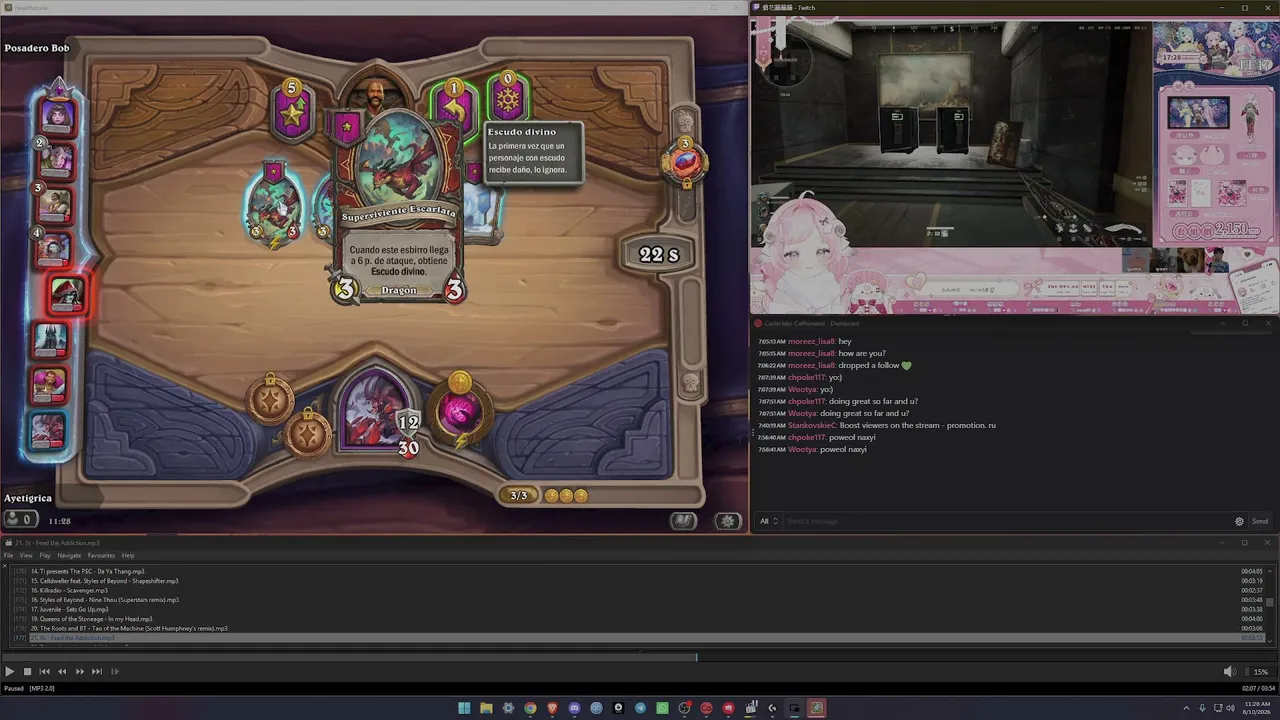The height and width of the screenshot is (720, 1280).
Task: Click the tavern upgrade button costing 5
Action: [x=292, y=109]
